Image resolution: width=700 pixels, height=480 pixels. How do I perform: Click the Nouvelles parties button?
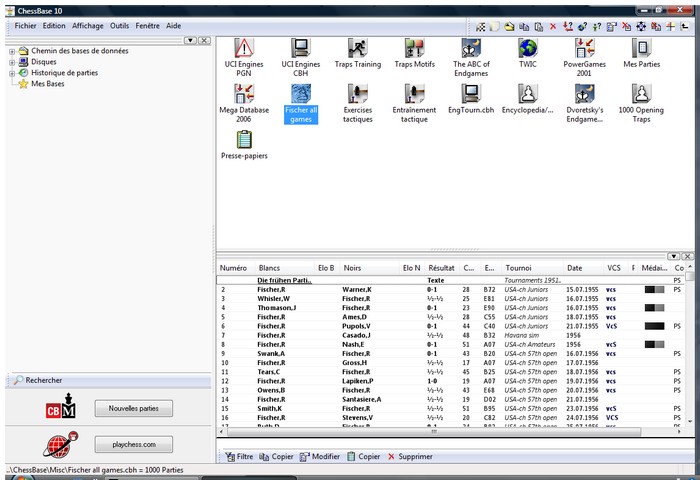pos(133,408)
